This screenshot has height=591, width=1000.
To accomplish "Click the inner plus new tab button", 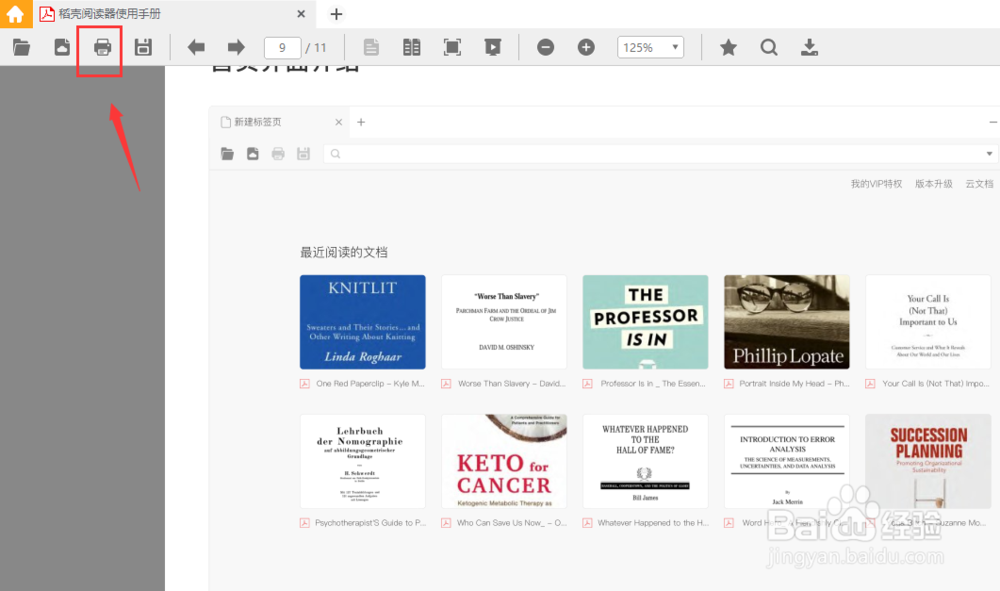I will pyautogui.click(x=361, y=122).
